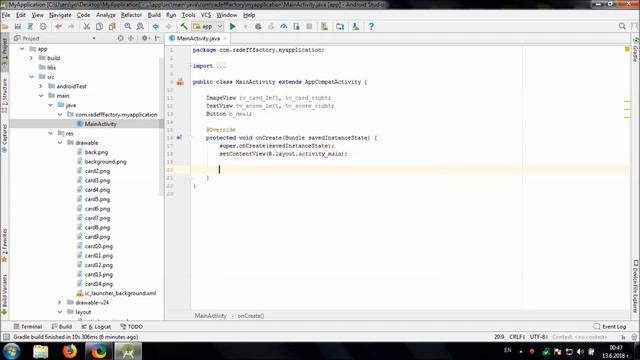The image size is (640, 360).
Task: Click the Debug app bug icon
Action: [258, 27]
